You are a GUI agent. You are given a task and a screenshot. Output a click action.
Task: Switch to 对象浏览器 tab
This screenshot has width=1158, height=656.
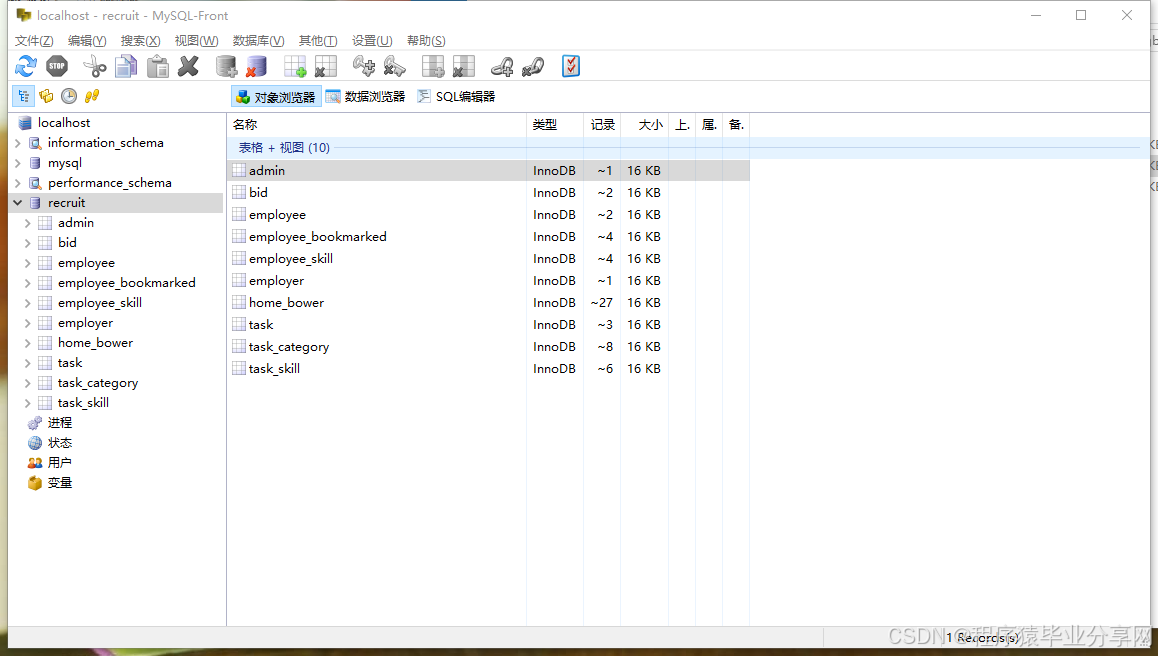[276, 97]
